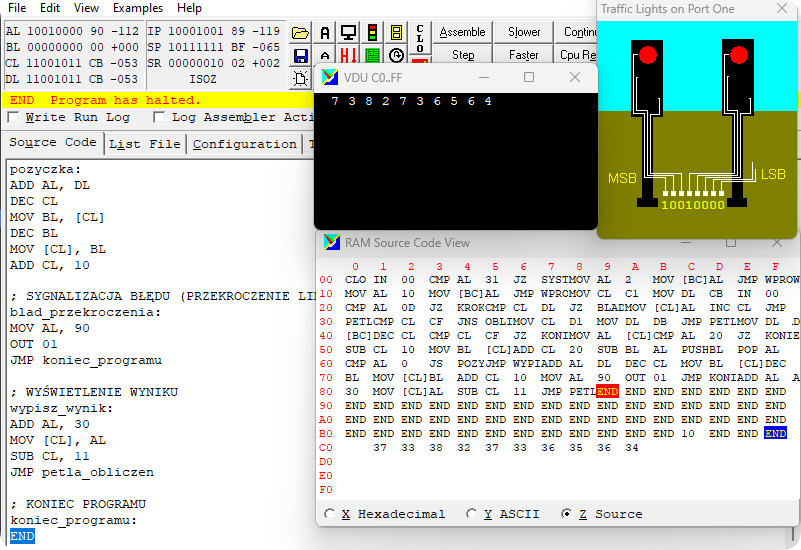Viewport: 801px width, 550px height.
Task: Click the large letter A font icon
Action: (x=325, y=32)
